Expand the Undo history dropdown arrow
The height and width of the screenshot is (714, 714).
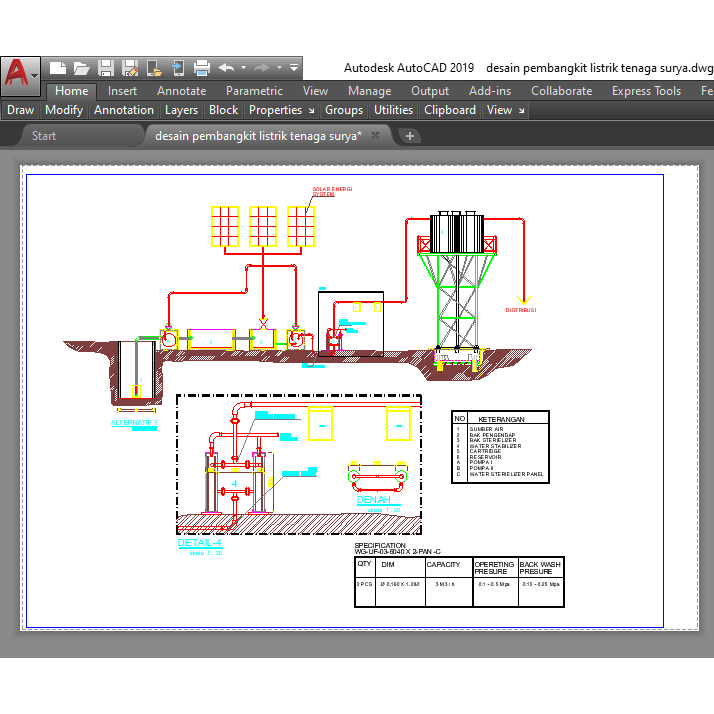244,68
